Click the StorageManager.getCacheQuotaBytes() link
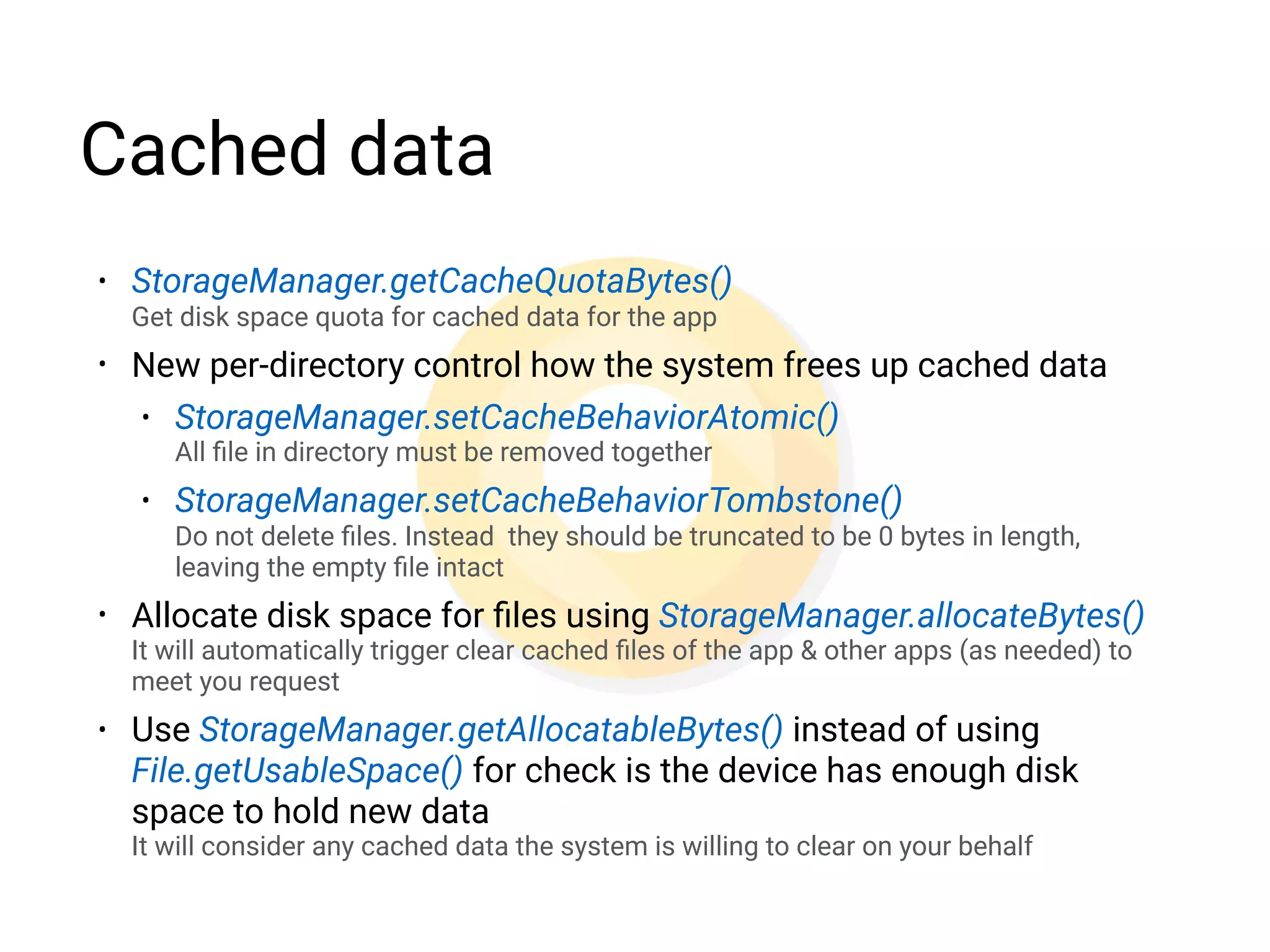The height and width of the screenshot is (952, 1270). (432, 281)
